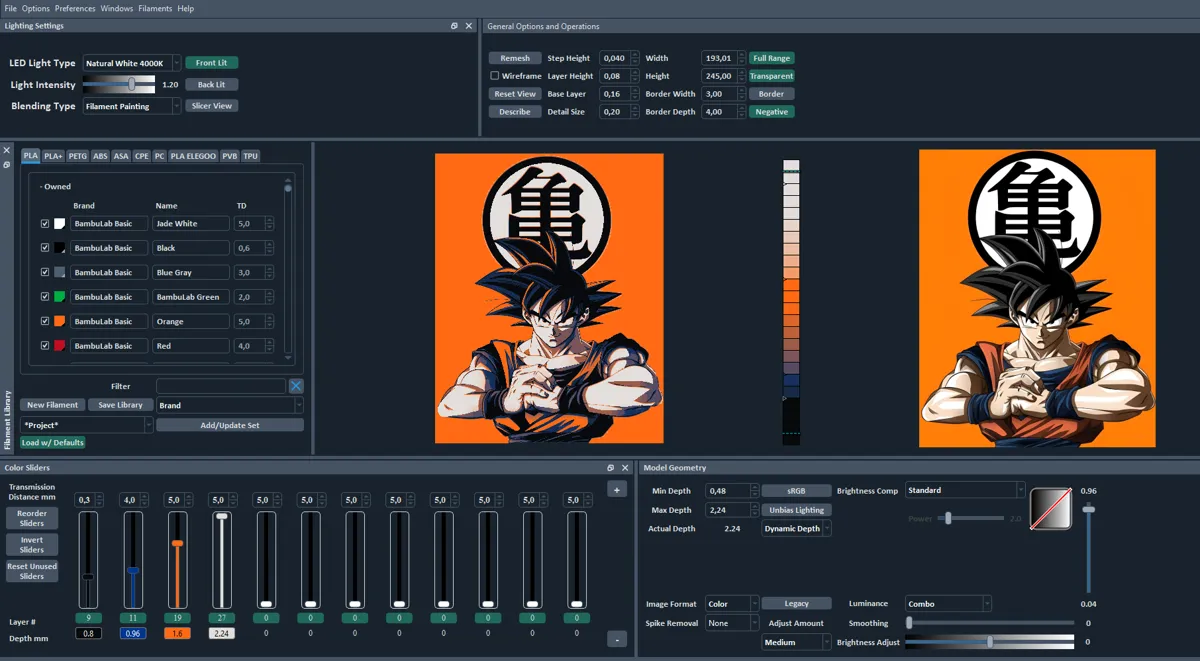
Task: Click the source image preview of Goku
Action: coord(549,298)
